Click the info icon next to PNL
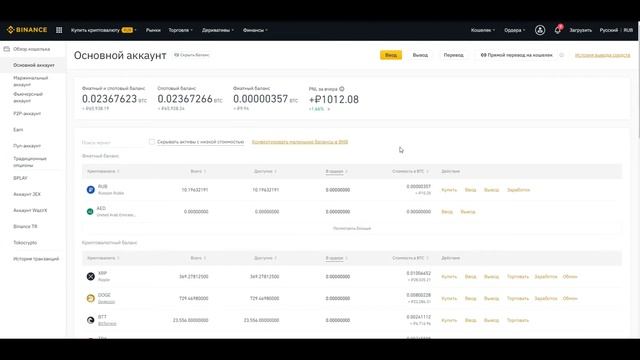 (342, 89)
